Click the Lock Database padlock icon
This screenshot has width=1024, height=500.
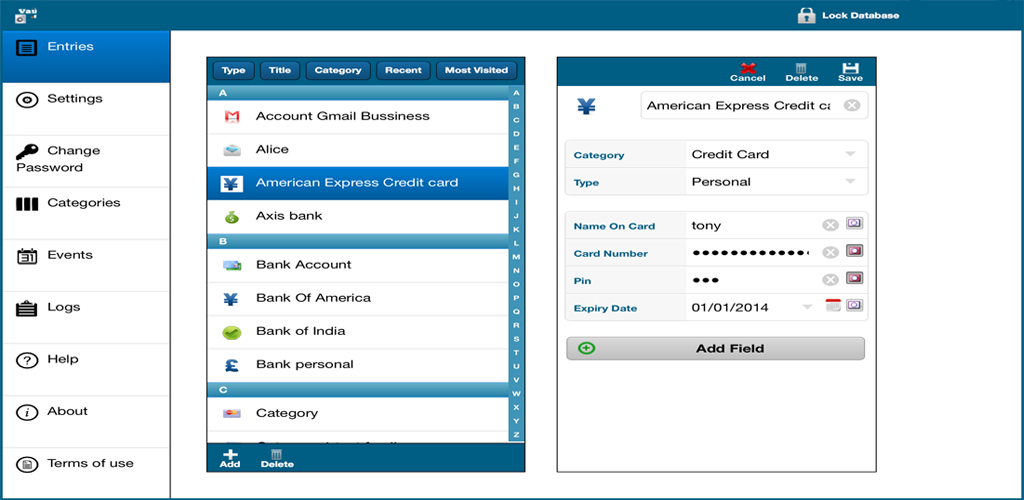coord(807,15)
